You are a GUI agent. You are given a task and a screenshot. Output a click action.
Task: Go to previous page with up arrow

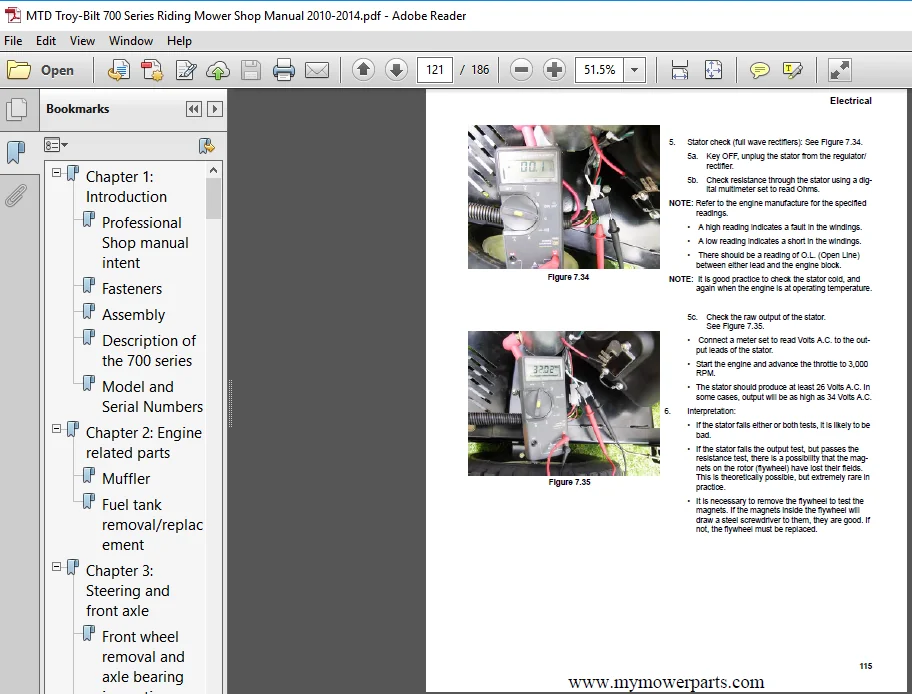364,70
